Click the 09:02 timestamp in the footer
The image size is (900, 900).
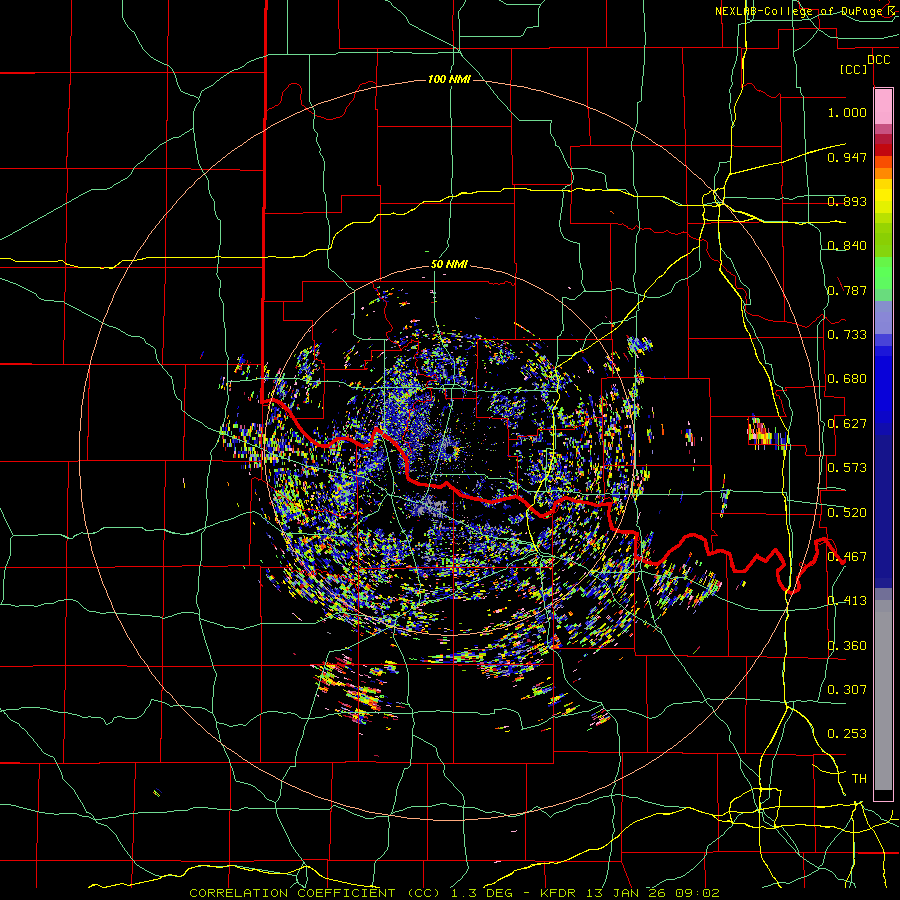[x=698, y=893]
